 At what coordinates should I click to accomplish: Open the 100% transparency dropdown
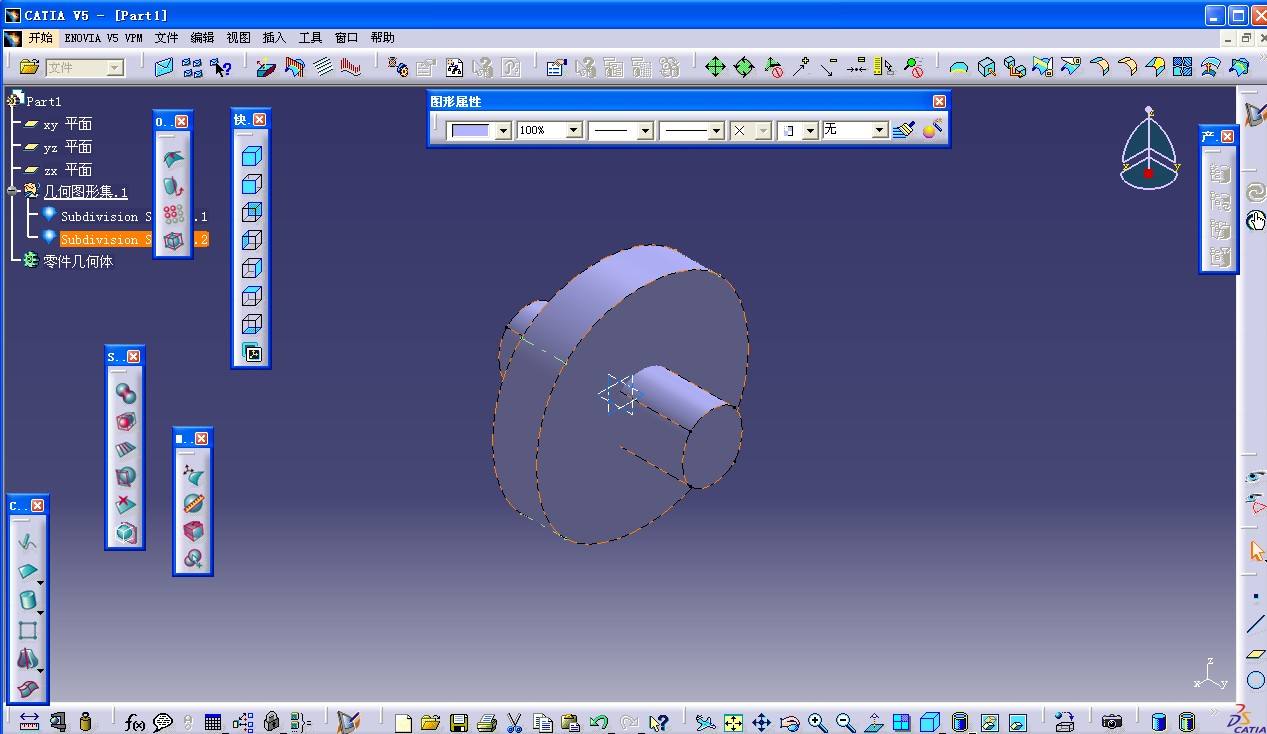[574, 131]
